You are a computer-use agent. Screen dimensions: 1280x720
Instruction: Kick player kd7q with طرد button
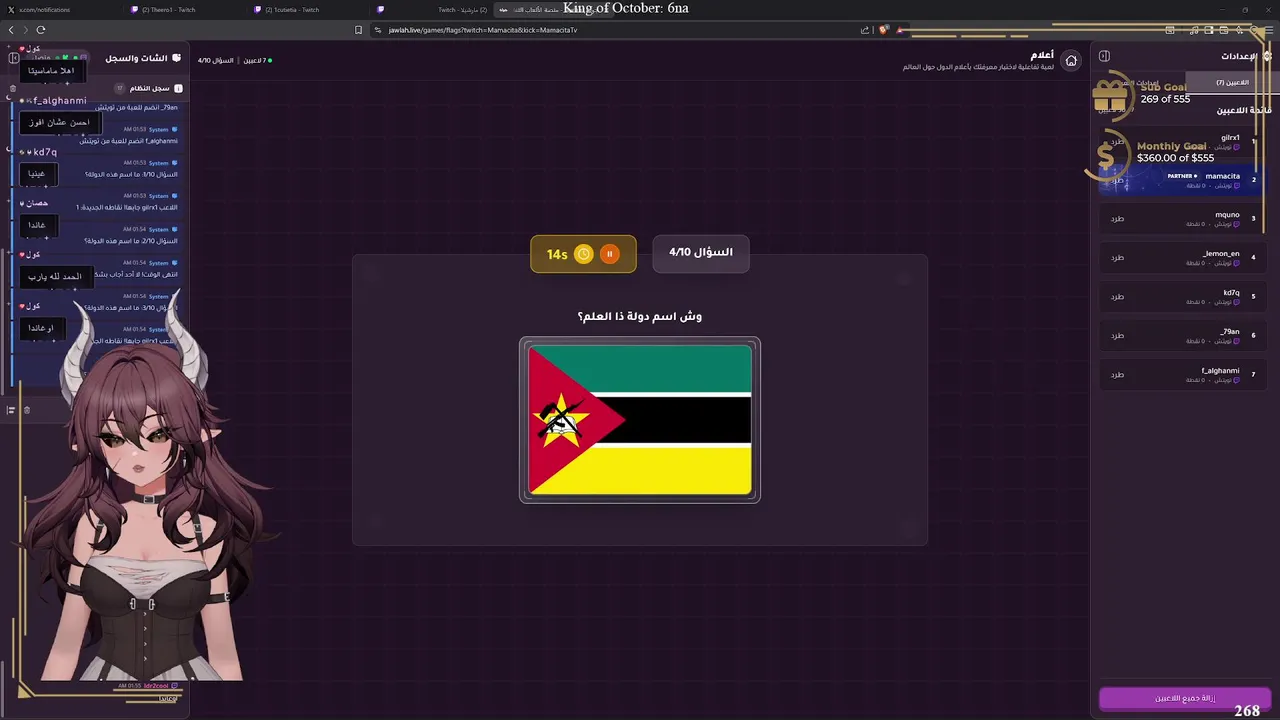point(1117,296)
